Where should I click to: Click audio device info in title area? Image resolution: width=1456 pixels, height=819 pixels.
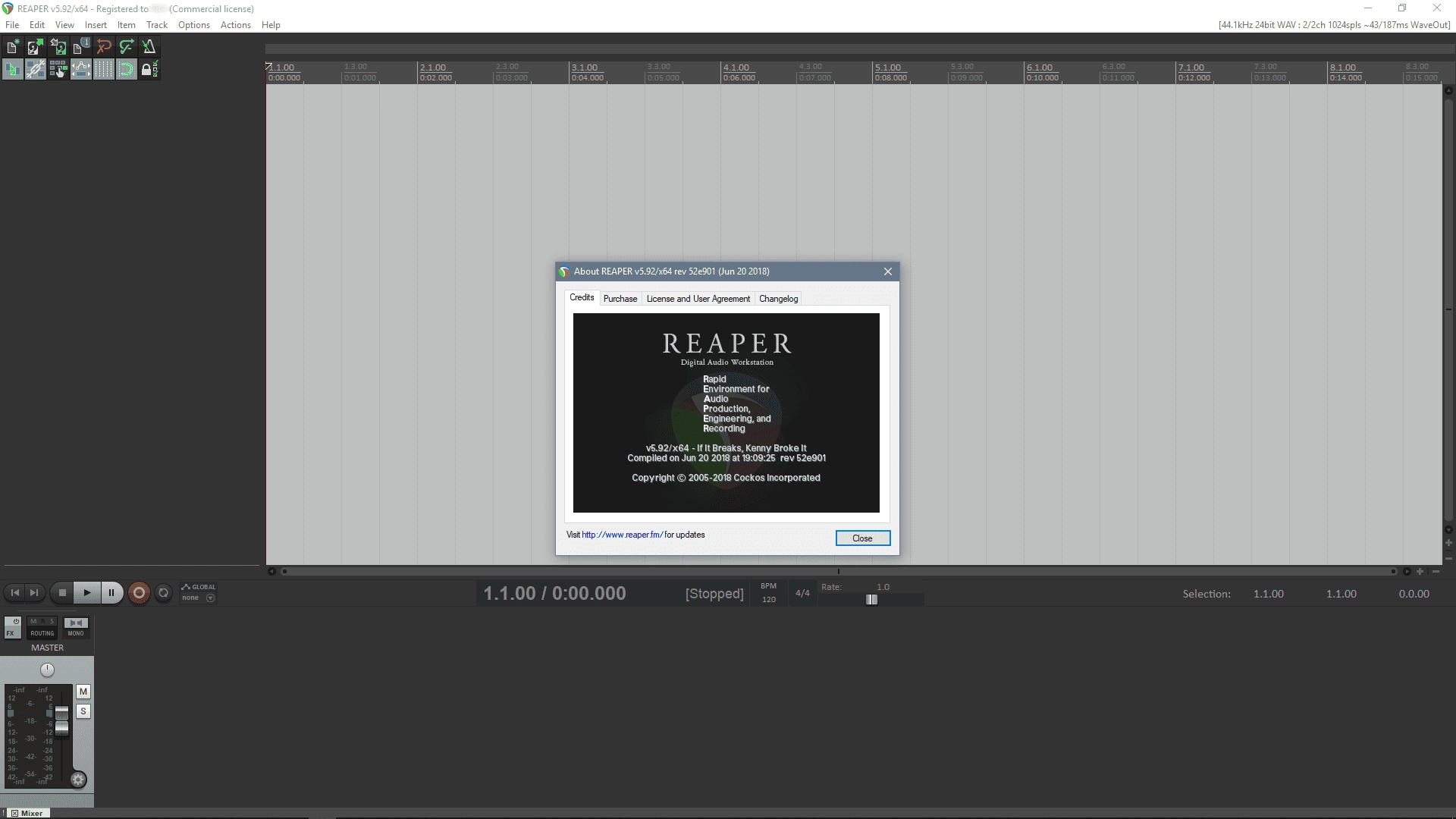pyautogui.click(x=1334, y=25)
